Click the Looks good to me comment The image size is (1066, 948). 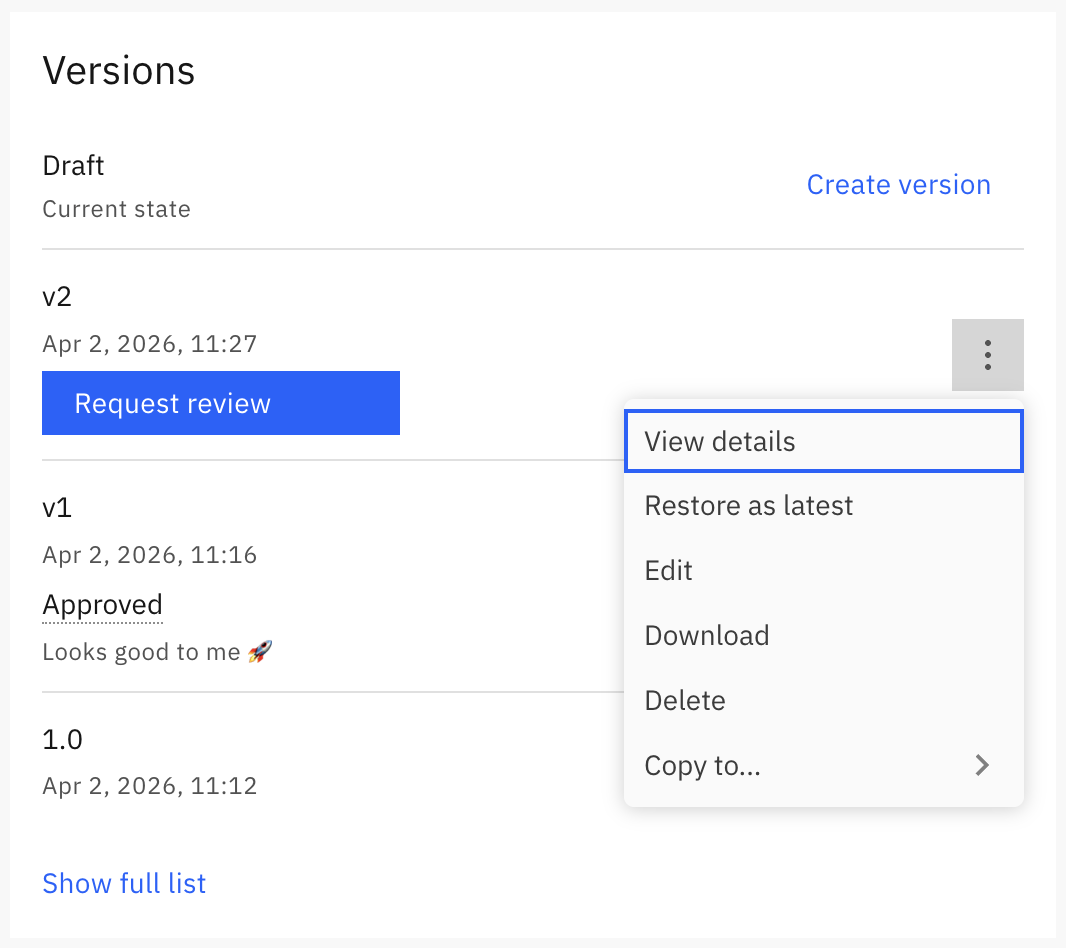pyautogui.click(x=141, y=653)
